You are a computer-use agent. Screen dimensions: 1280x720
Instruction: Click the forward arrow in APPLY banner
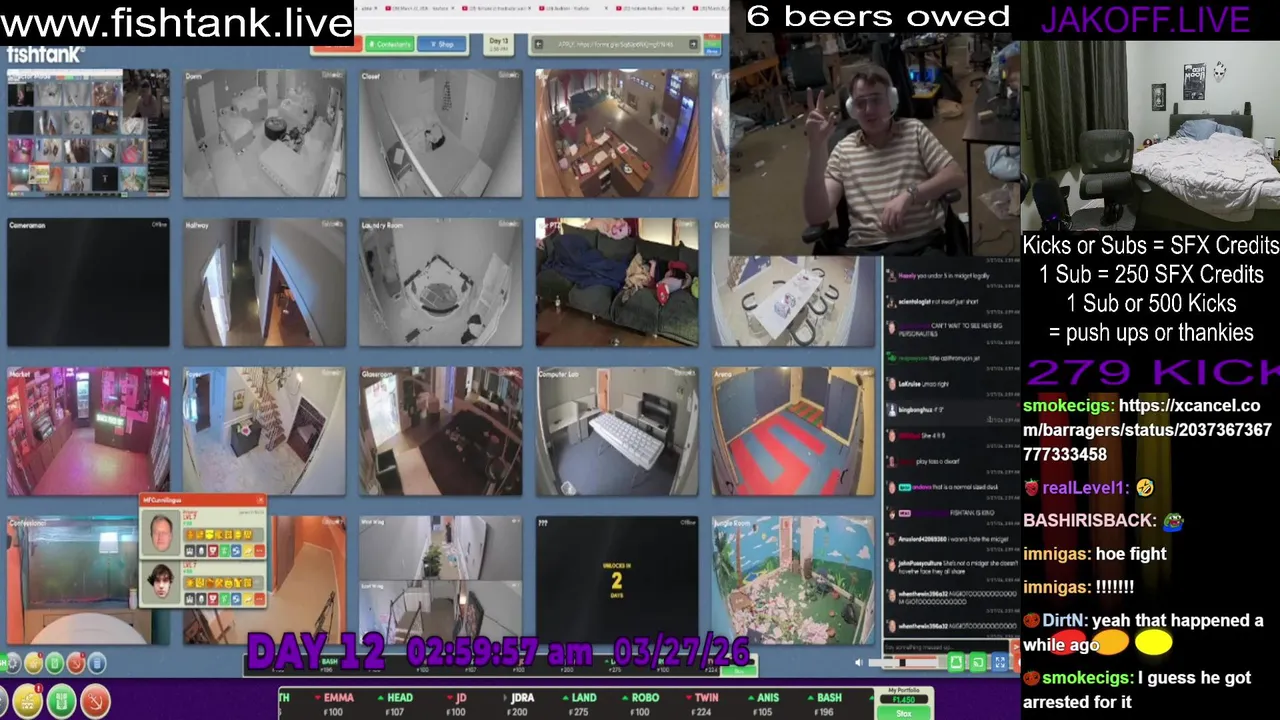coord(693,44)
